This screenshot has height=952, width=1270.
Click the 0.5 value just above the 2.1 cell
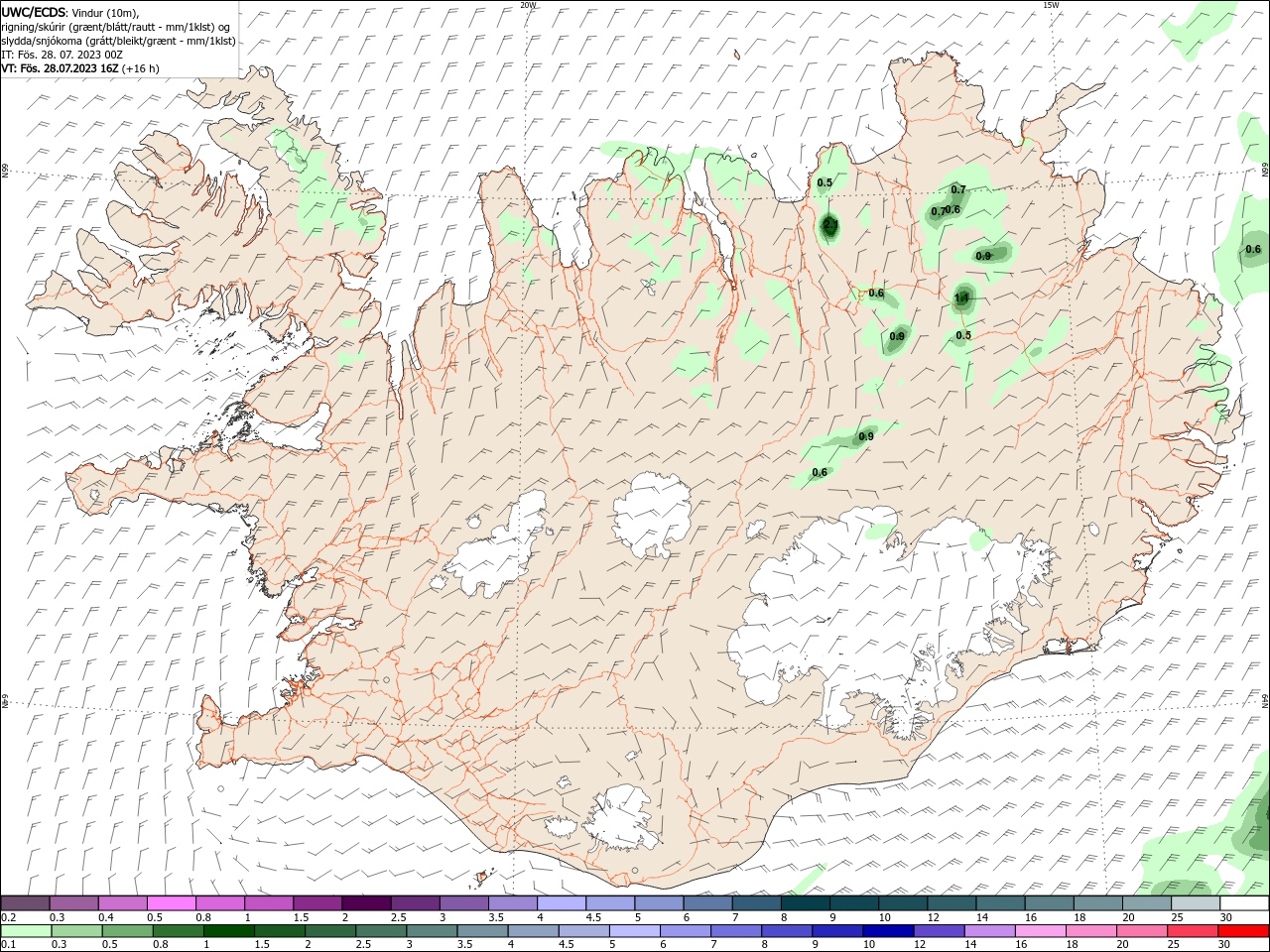click(825, 182)
